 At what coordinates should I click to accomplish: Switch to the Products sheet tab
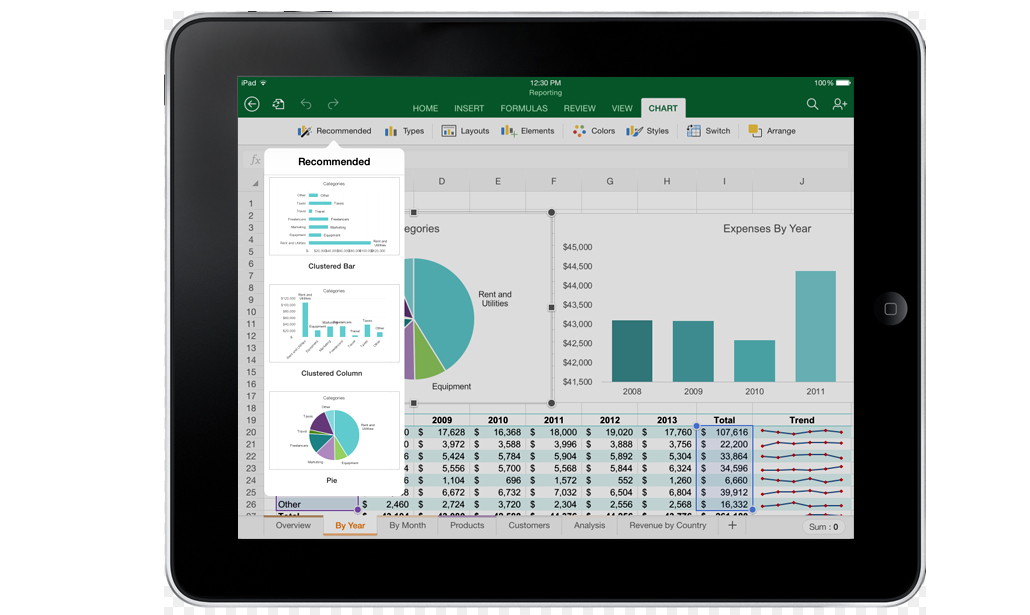pyautogui.click(x=467, y=526)
